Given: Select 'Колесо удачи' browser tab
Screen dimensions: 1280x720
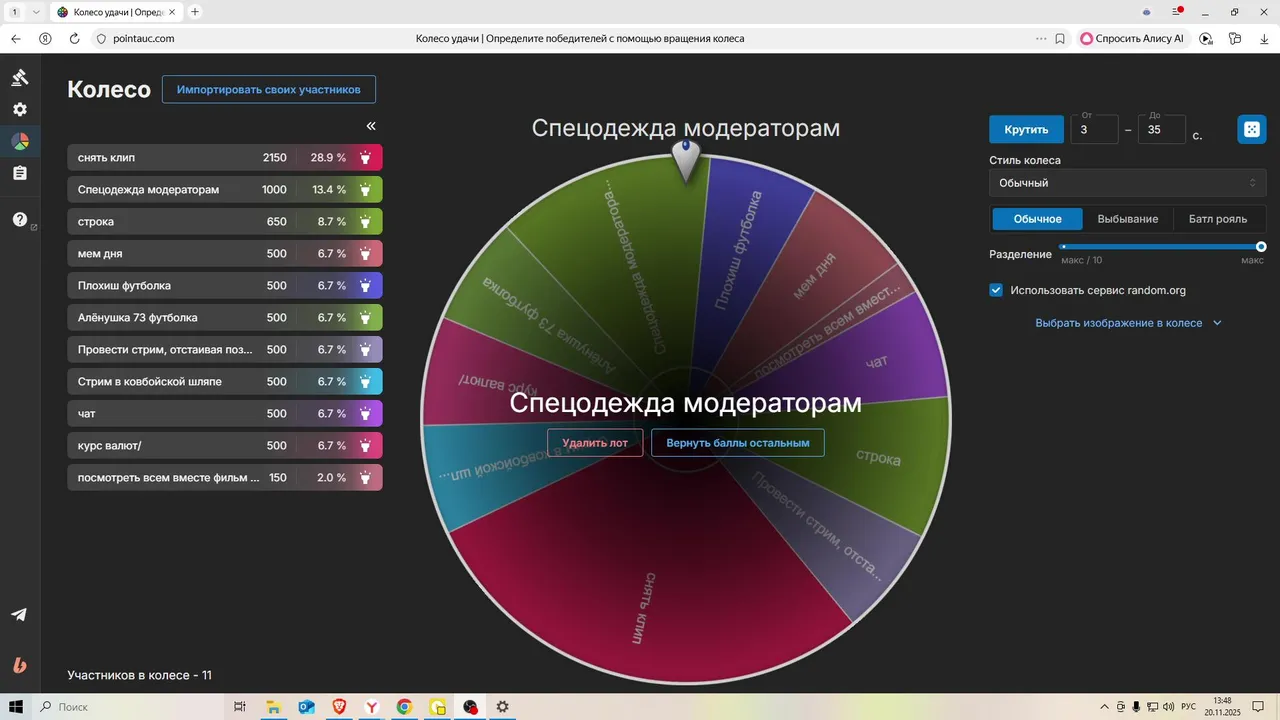Looking at the screenshot, I should (115, 12).
